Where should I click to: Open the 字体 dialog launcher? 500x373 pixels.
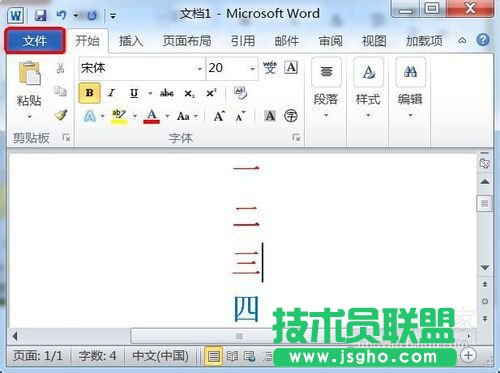296,137
